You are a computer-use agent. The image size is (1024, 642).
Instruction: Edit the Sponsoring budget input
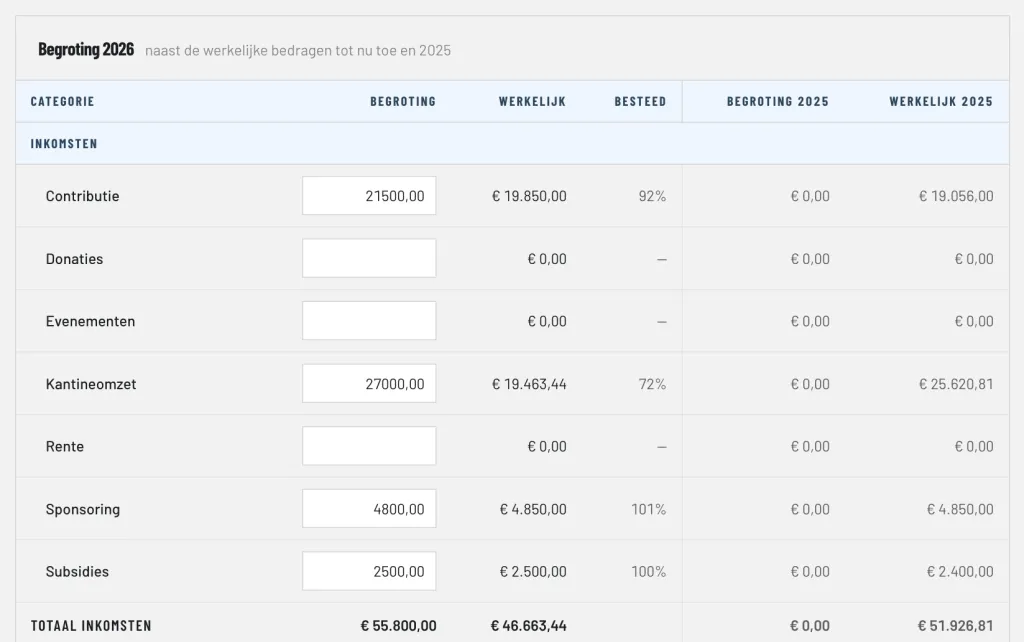click(369, 509)
